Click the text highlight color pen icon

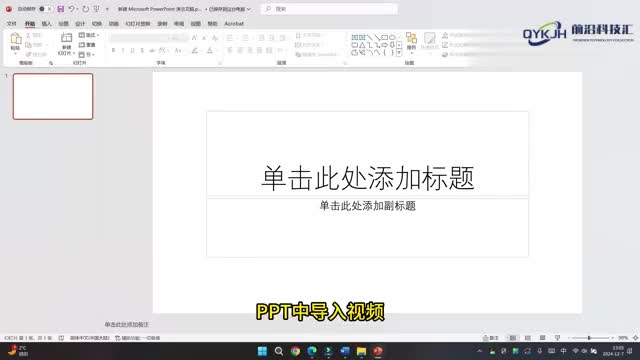(x=195, y=51)
